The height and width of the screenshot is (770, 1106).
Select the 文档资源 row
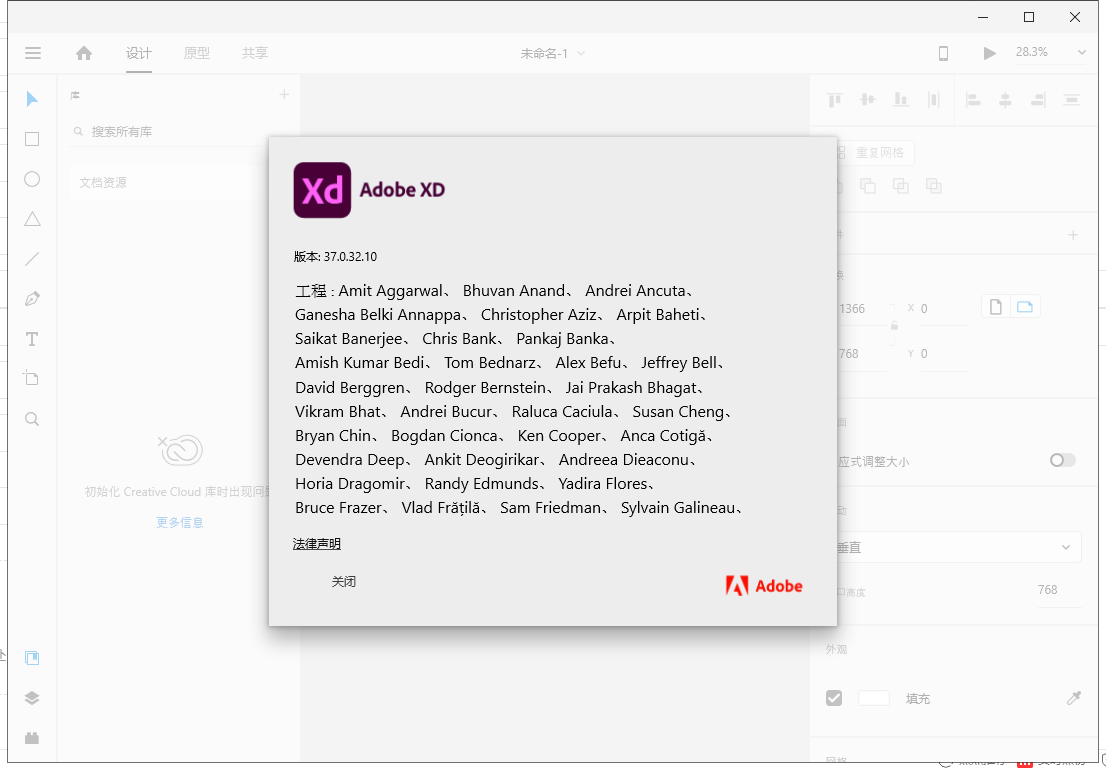[x=169, y=183]
